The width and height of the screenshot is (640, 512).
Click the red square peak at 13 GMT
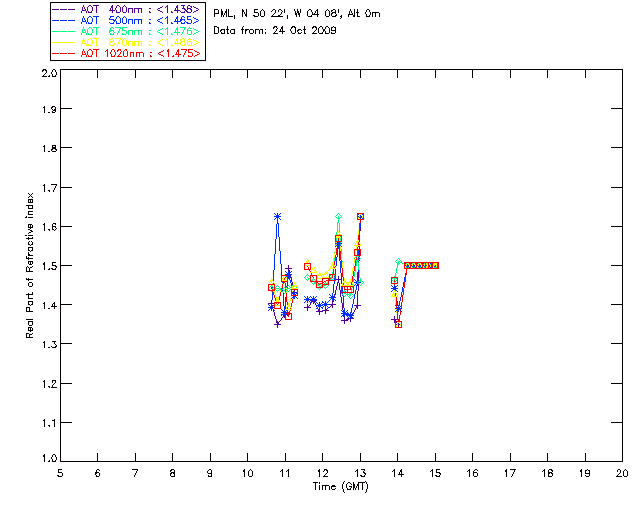(x=360, y=216)
